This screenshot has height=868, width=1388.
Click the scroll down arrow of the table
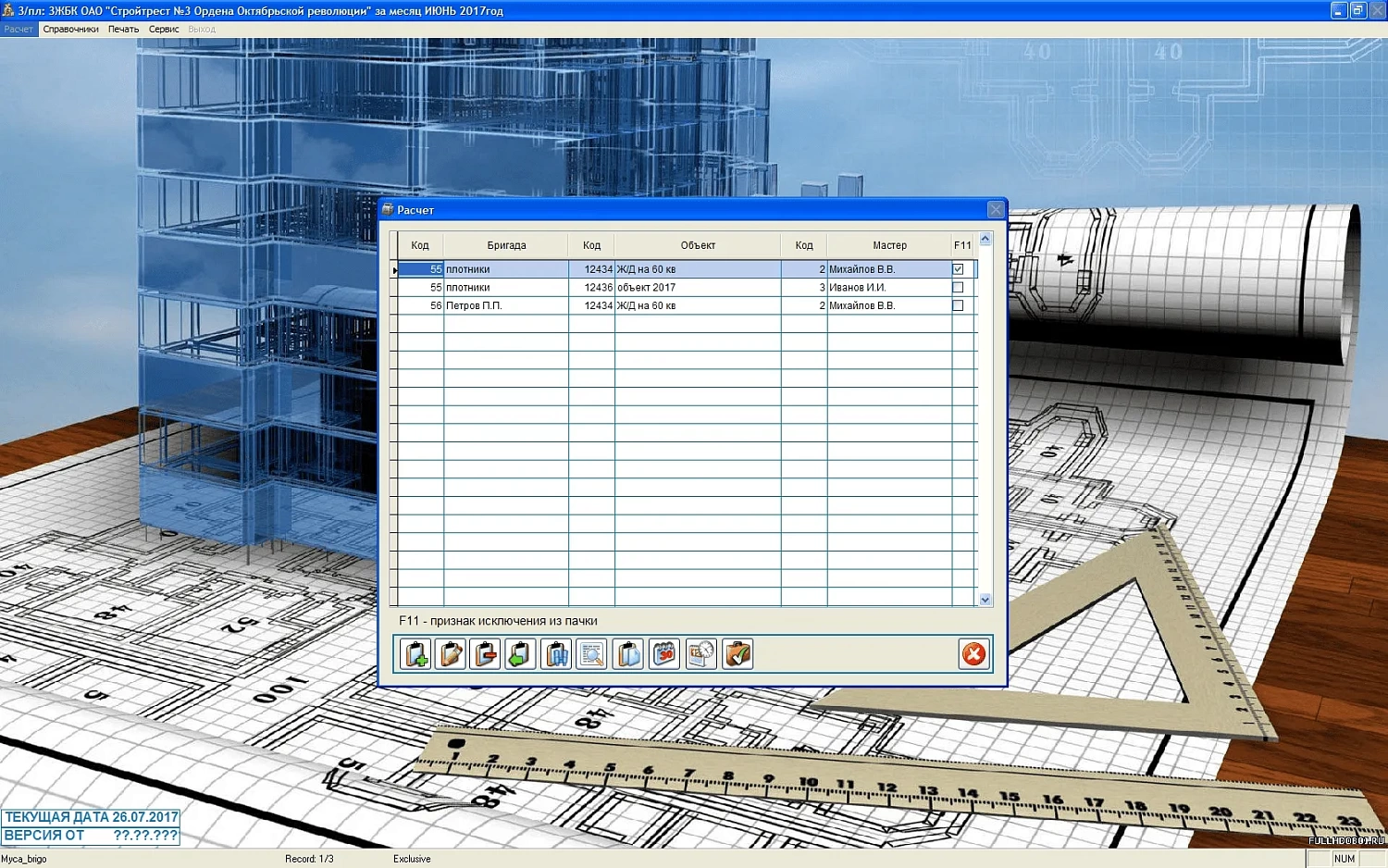coord(985,600)
